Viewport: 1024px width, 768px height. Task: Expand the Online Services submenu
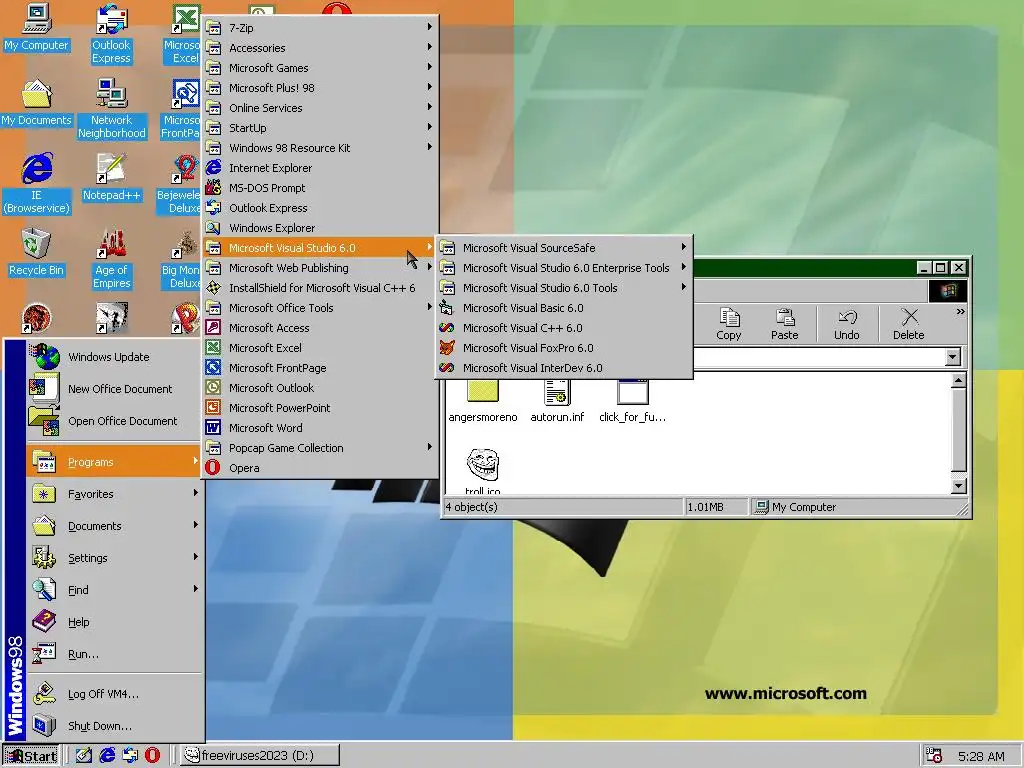click(319, 108)
